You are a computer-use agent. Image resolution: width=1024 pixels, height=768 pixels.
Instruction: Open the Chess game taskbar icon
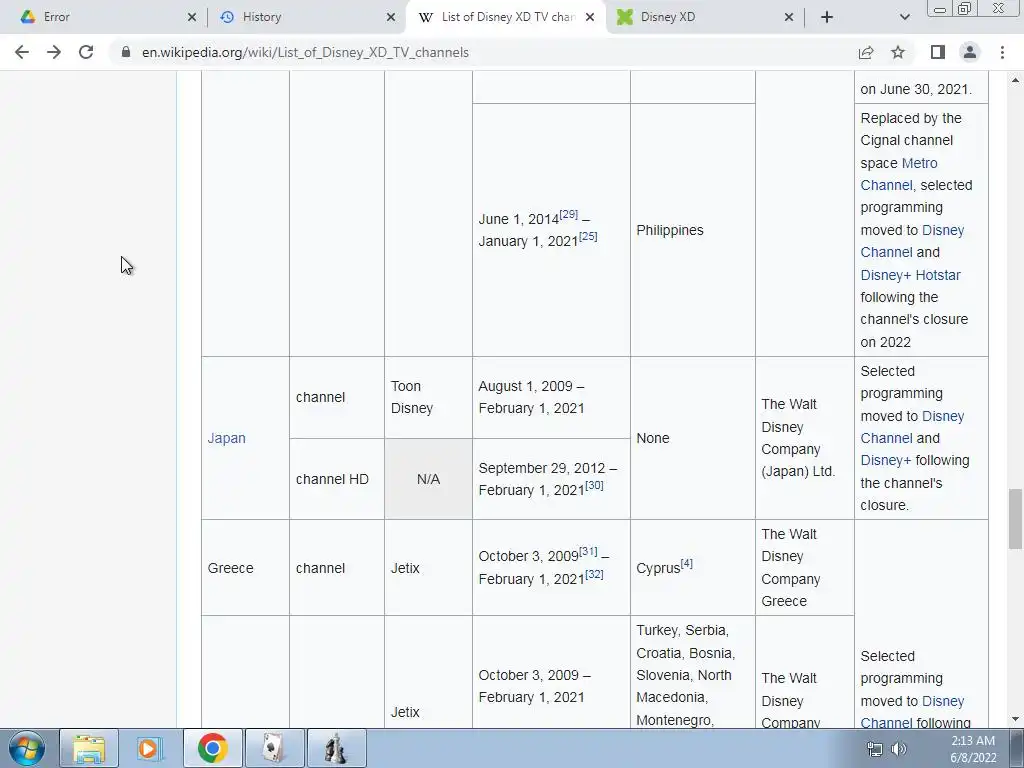click(336, 748)
